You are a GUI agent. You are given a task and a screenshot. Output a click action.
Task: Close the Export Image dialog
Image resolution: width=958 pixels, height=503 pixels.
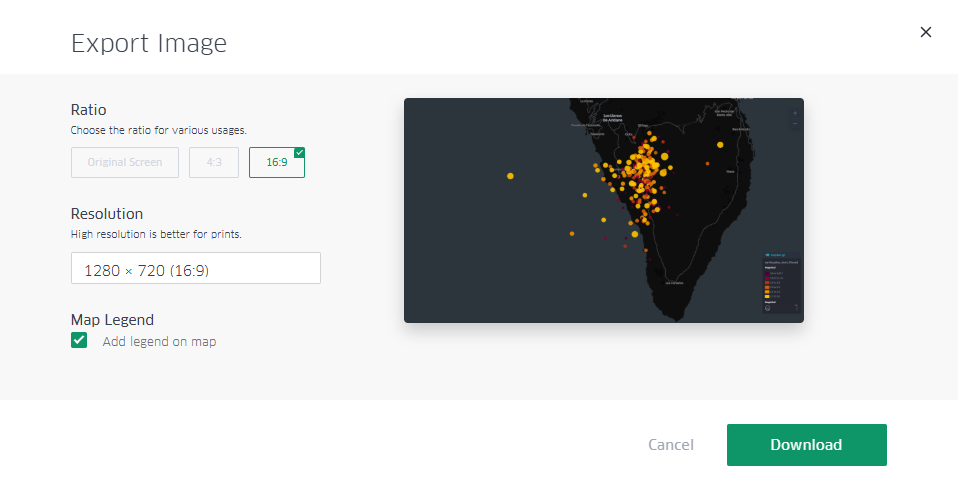[x=926, y=32]
